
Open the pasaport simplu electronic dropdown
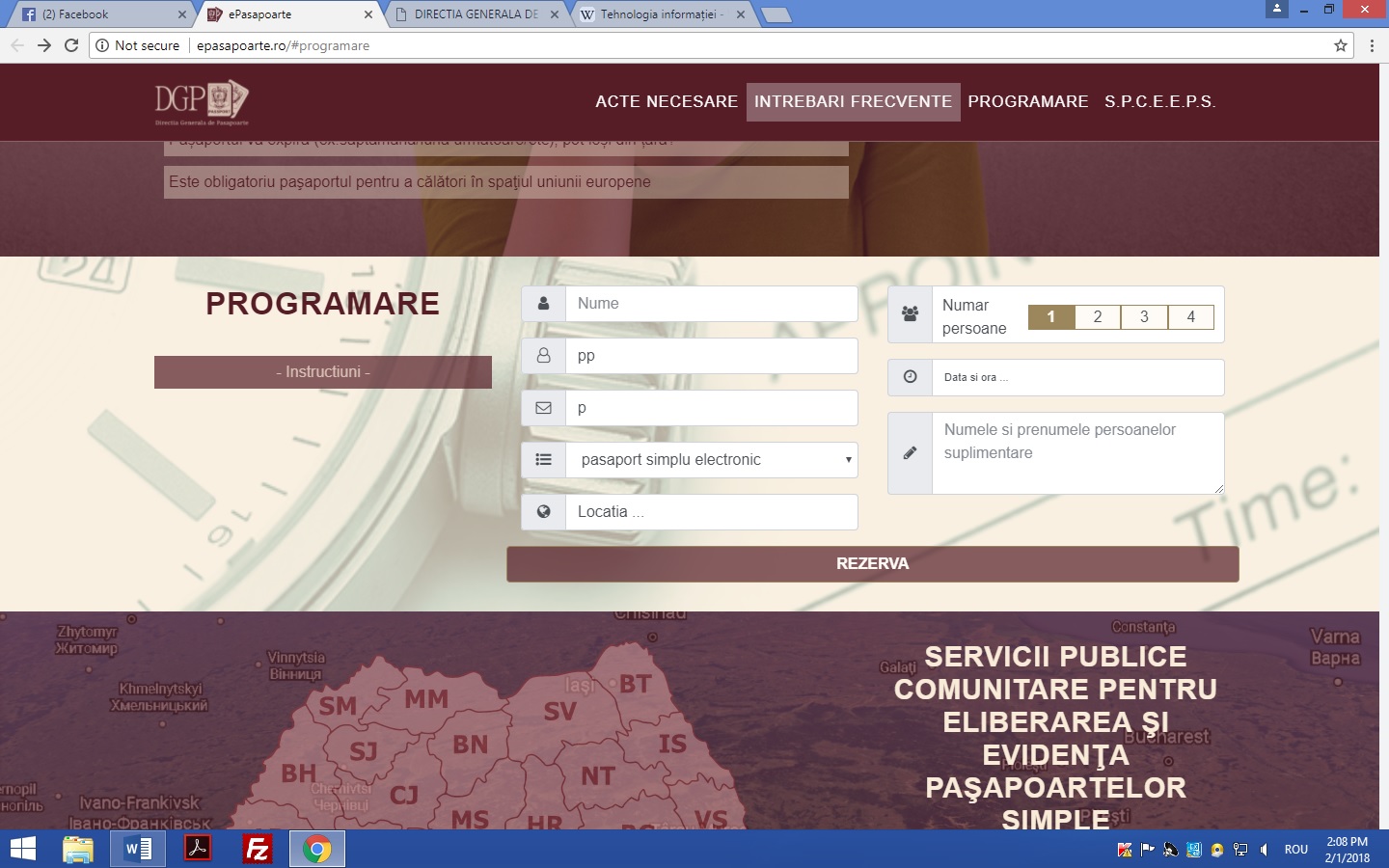[x=712, y=460]
